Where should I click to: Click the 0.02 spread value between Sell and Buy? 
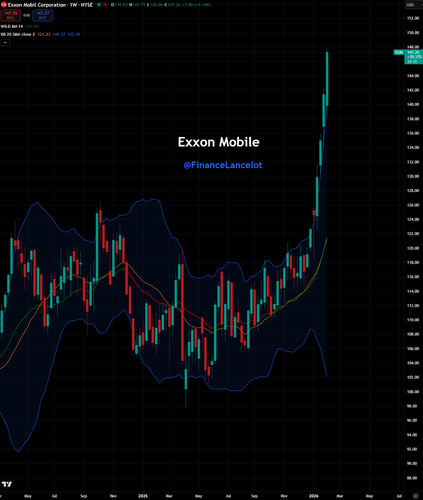(x=27, y=15)
